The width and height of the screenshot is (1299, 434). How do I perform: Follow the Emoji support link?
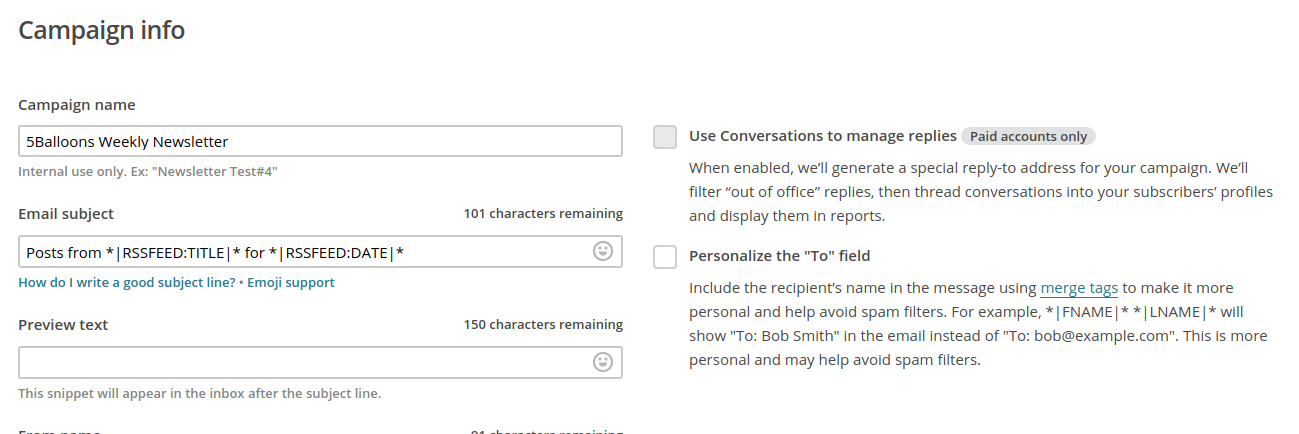[x=291, y=283]
